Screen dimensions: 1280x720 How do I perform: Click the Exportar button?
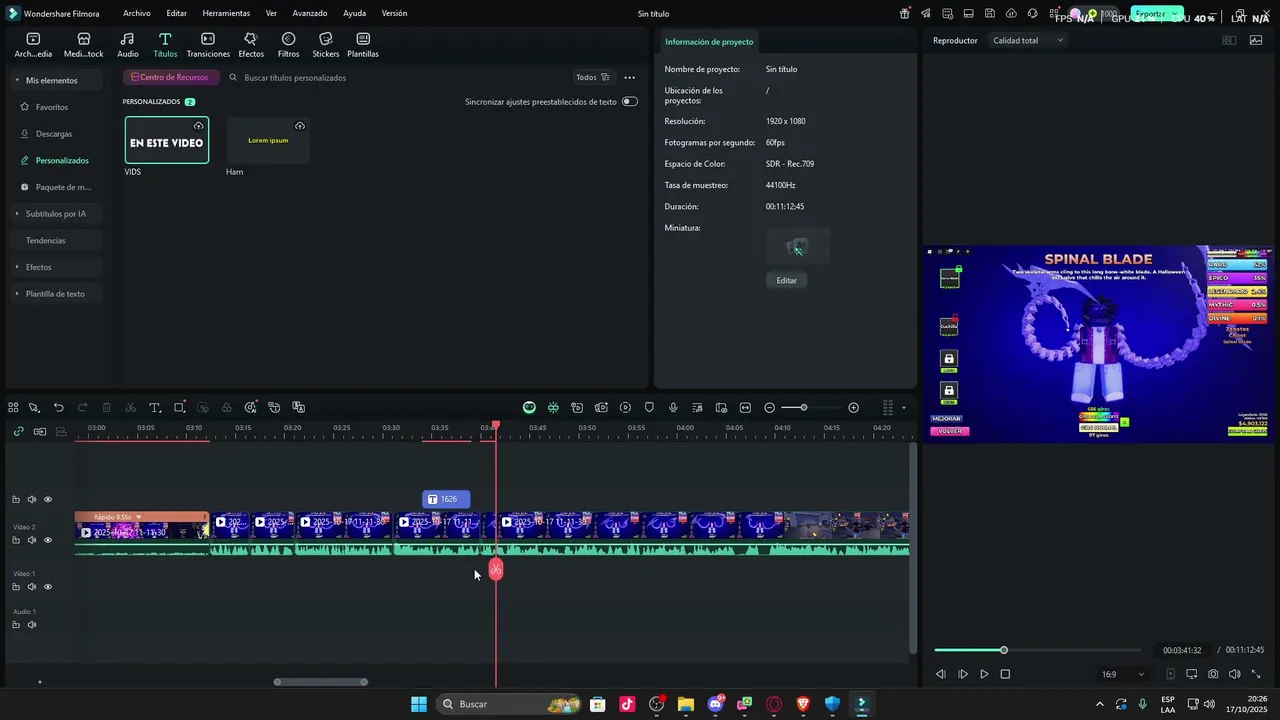pos(1157,14)
